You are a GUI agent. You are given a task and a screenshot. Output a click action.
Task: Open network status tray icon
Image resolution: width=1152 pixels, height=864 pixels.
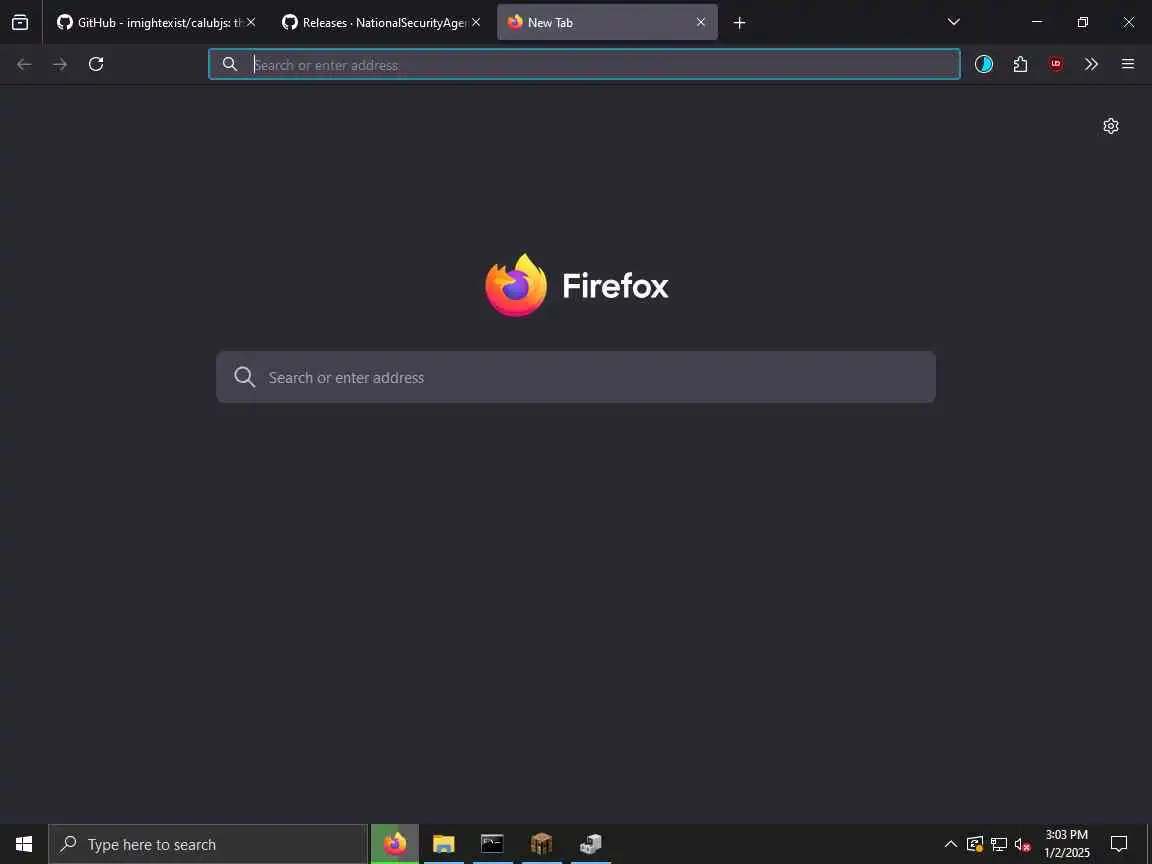(999, 844)
